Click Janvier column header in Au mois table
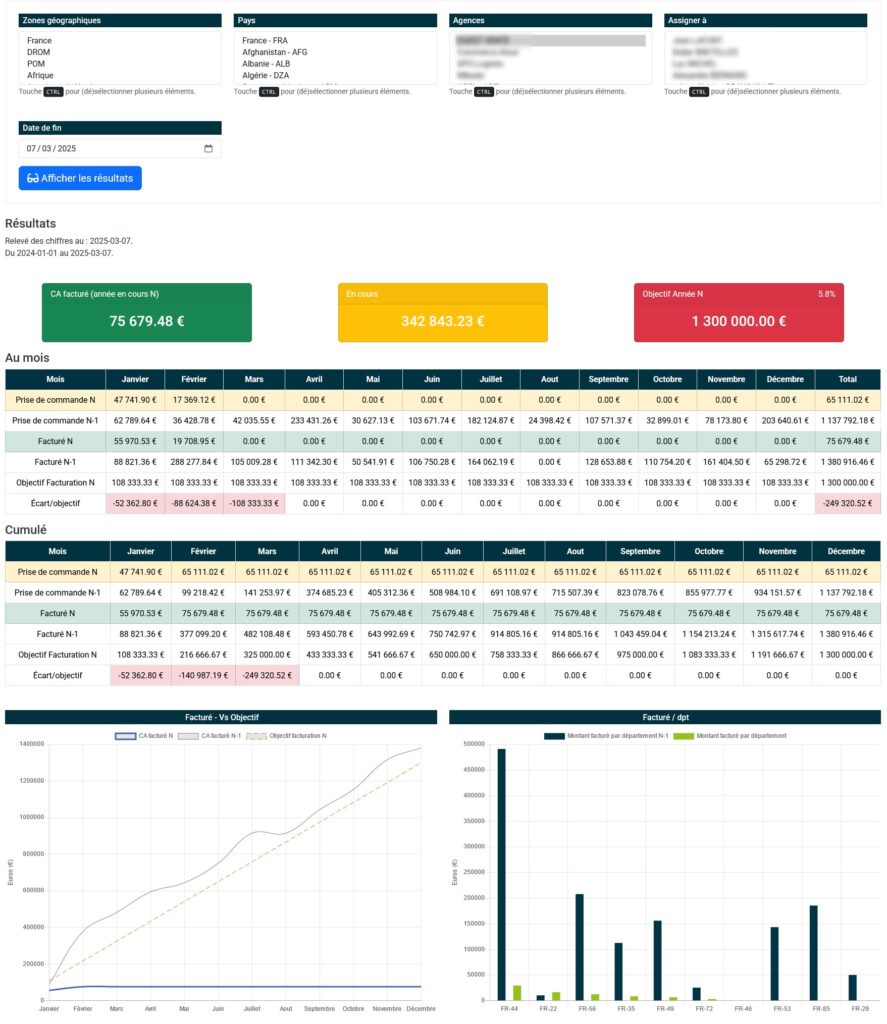The height and width of the screenshot is (1024, 887). pos(135,379)
